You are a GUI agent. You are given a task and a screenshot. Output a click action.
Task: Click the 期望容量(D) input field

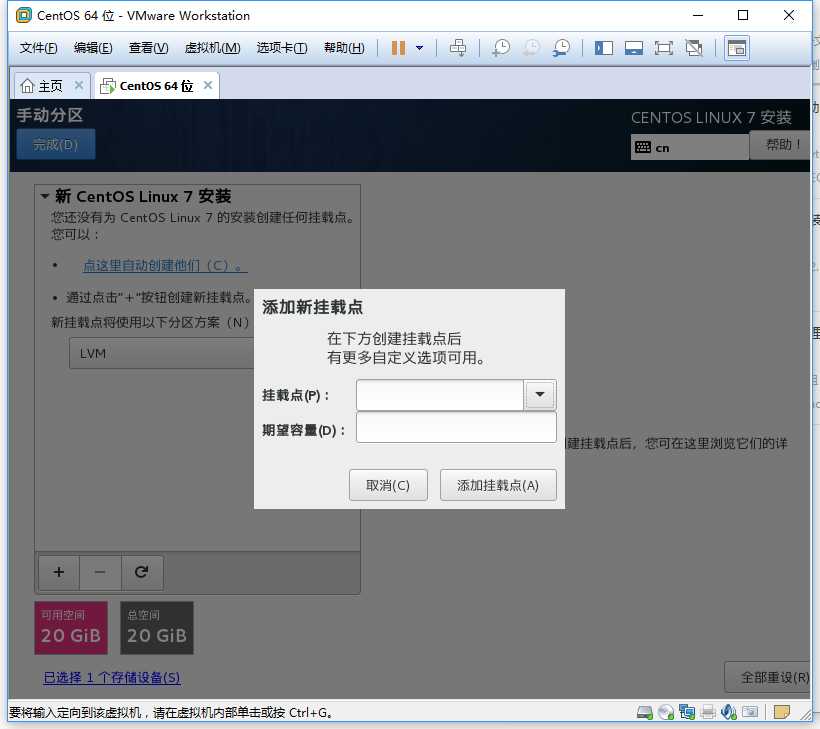(x=456, y=428)
